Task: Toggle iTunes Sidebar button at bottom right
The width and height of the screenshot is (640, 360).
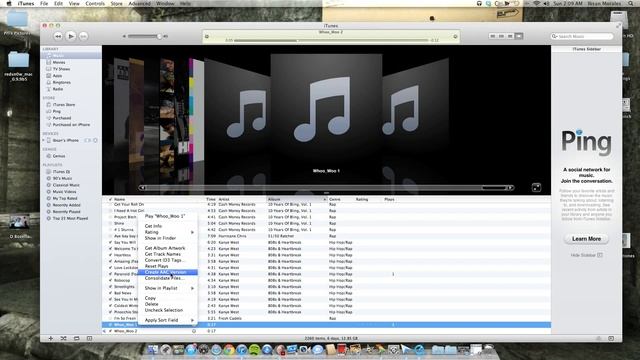Action: [x=611, y=338]
